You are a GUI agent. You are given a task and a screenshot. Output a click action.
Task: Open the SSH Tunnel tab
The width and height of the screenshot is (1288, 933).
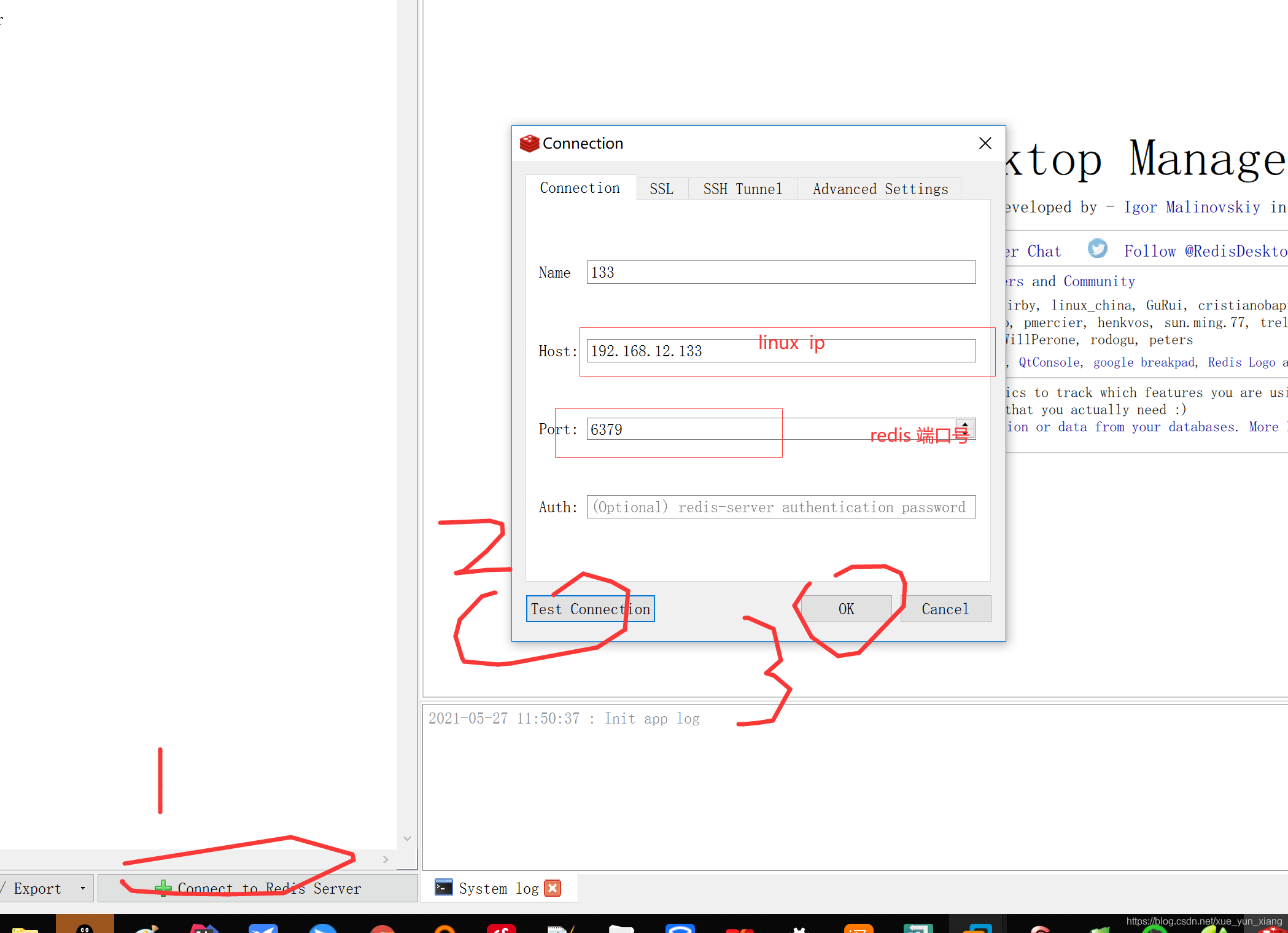[743, 189]
